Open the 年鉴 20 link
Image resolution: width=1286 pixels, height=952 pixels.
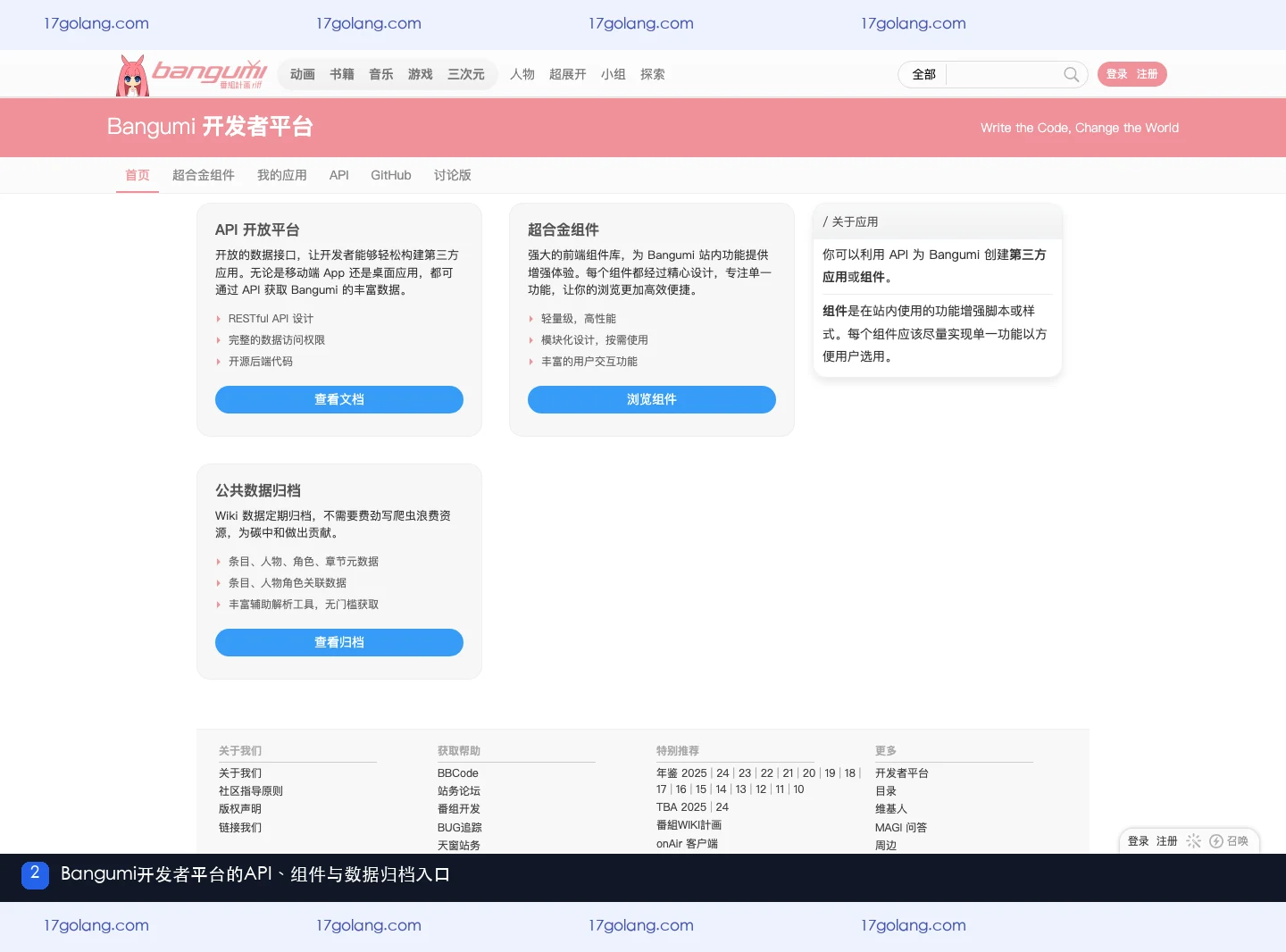pyautogui.click(x=808, y=773)
